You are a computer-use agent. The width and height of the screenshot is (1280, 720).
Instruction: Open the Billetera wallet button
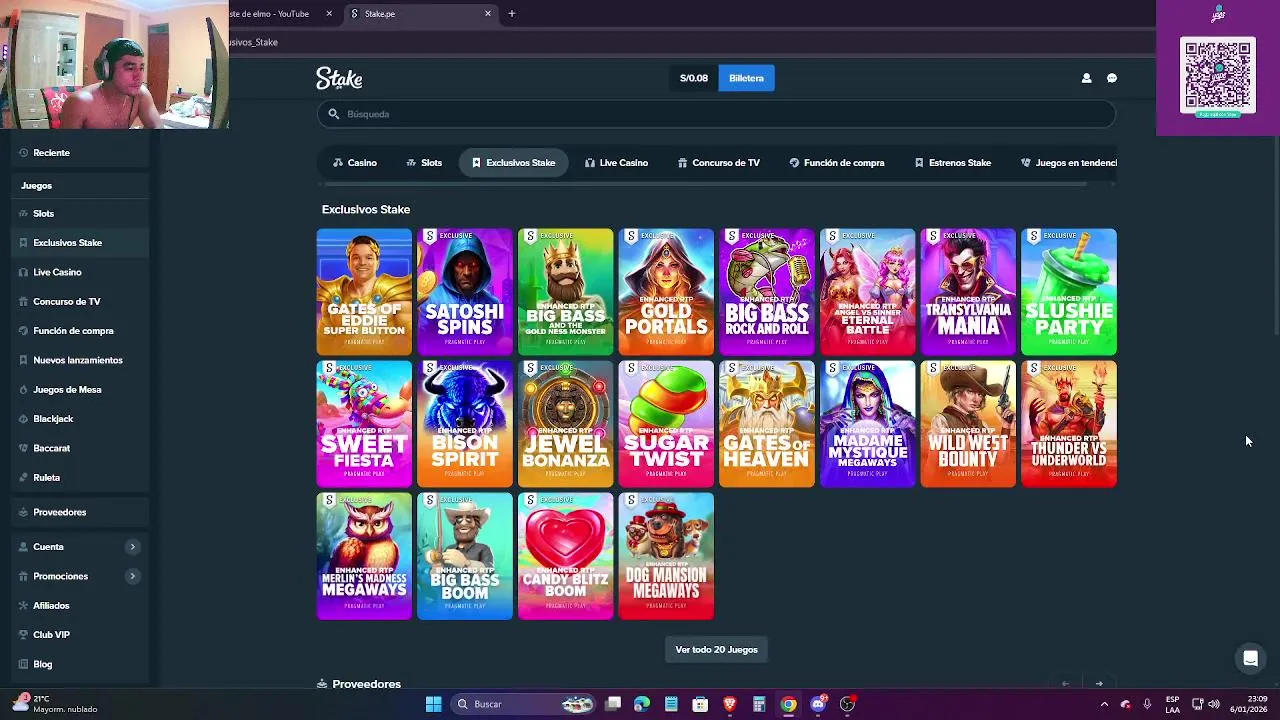(746, 78)
